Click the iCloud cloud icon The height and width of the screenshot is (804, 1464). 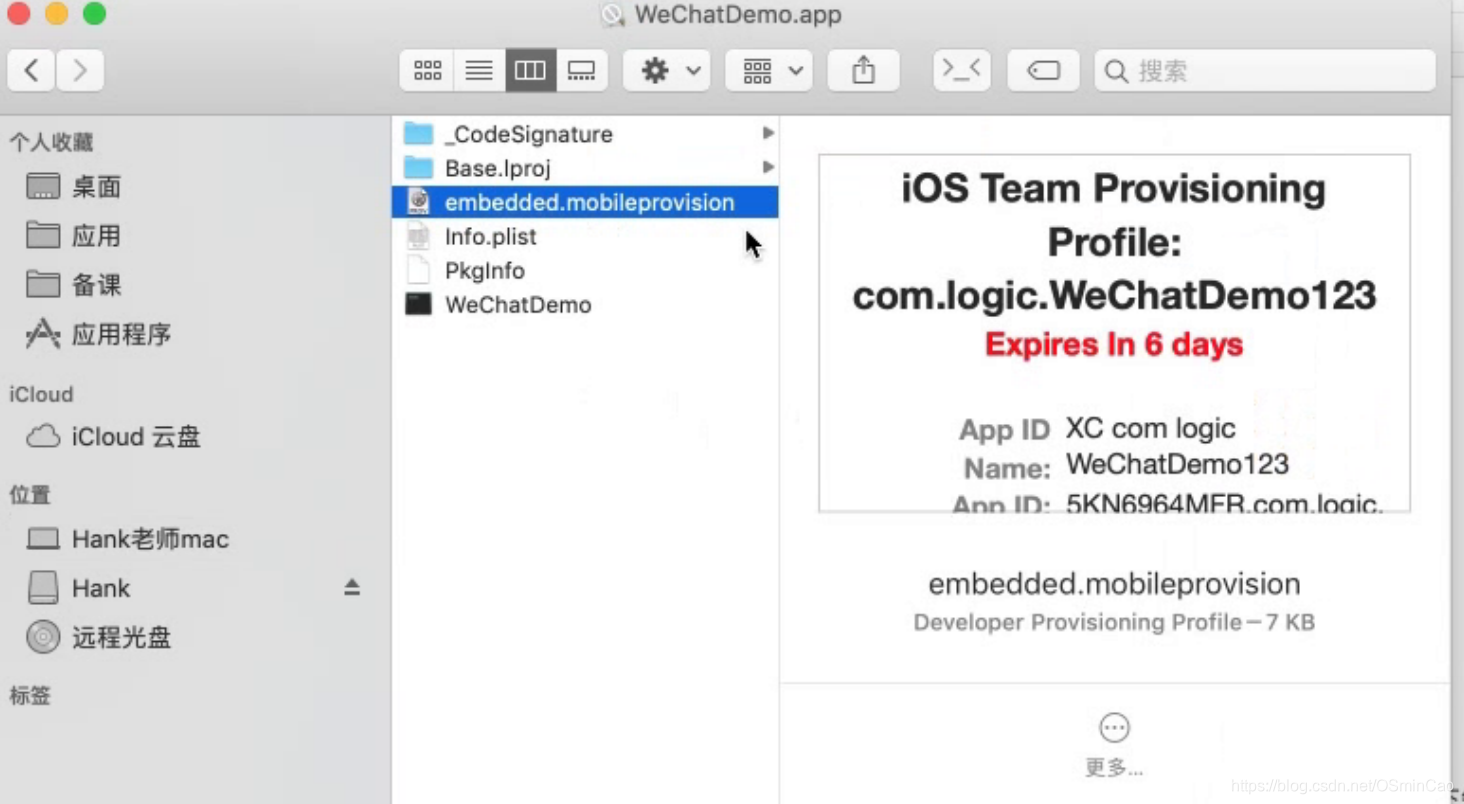(x=43, y=437)
